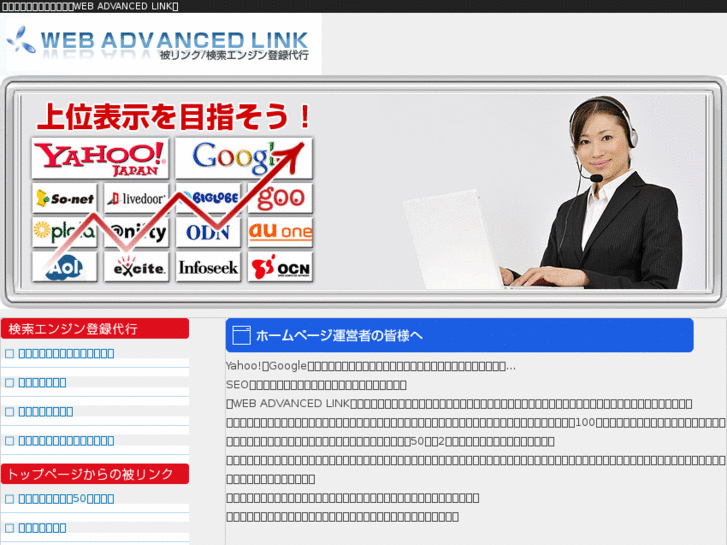Click the excite logo tile
This screenshot has width=727, height=545.
tap(136, 267)
